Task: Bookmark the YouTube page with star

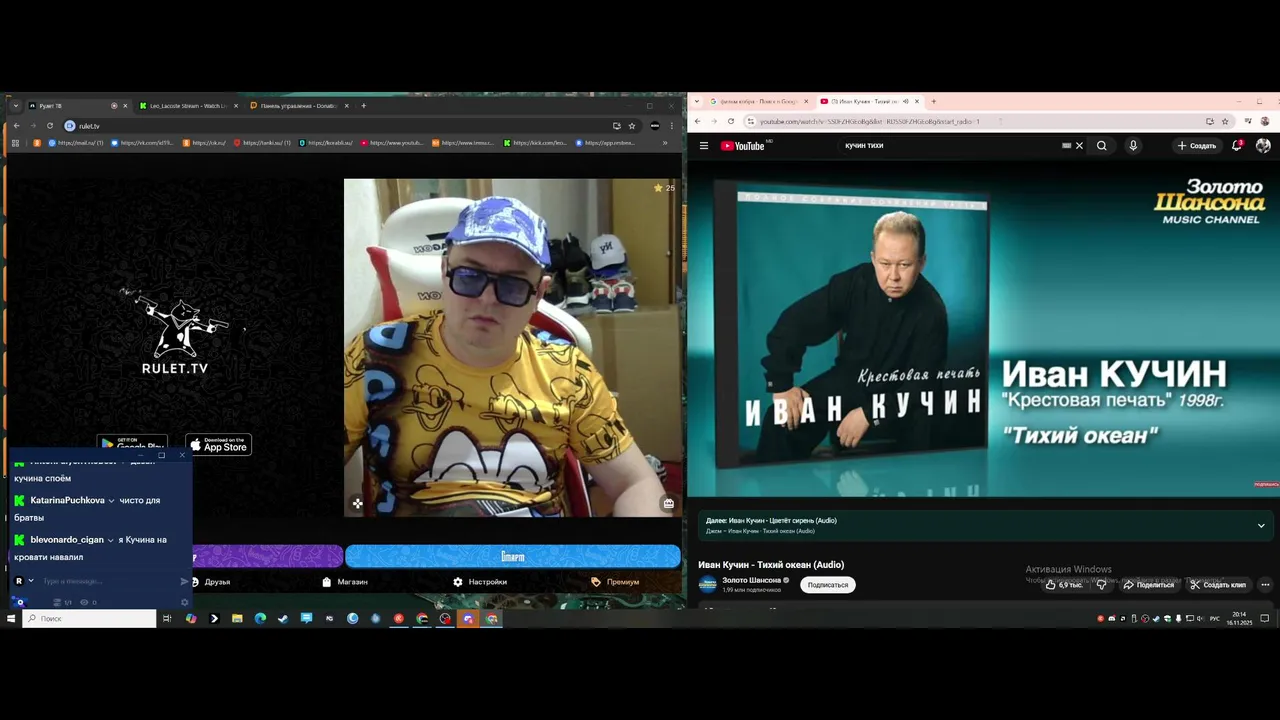Action: [x=1225, y=121]
